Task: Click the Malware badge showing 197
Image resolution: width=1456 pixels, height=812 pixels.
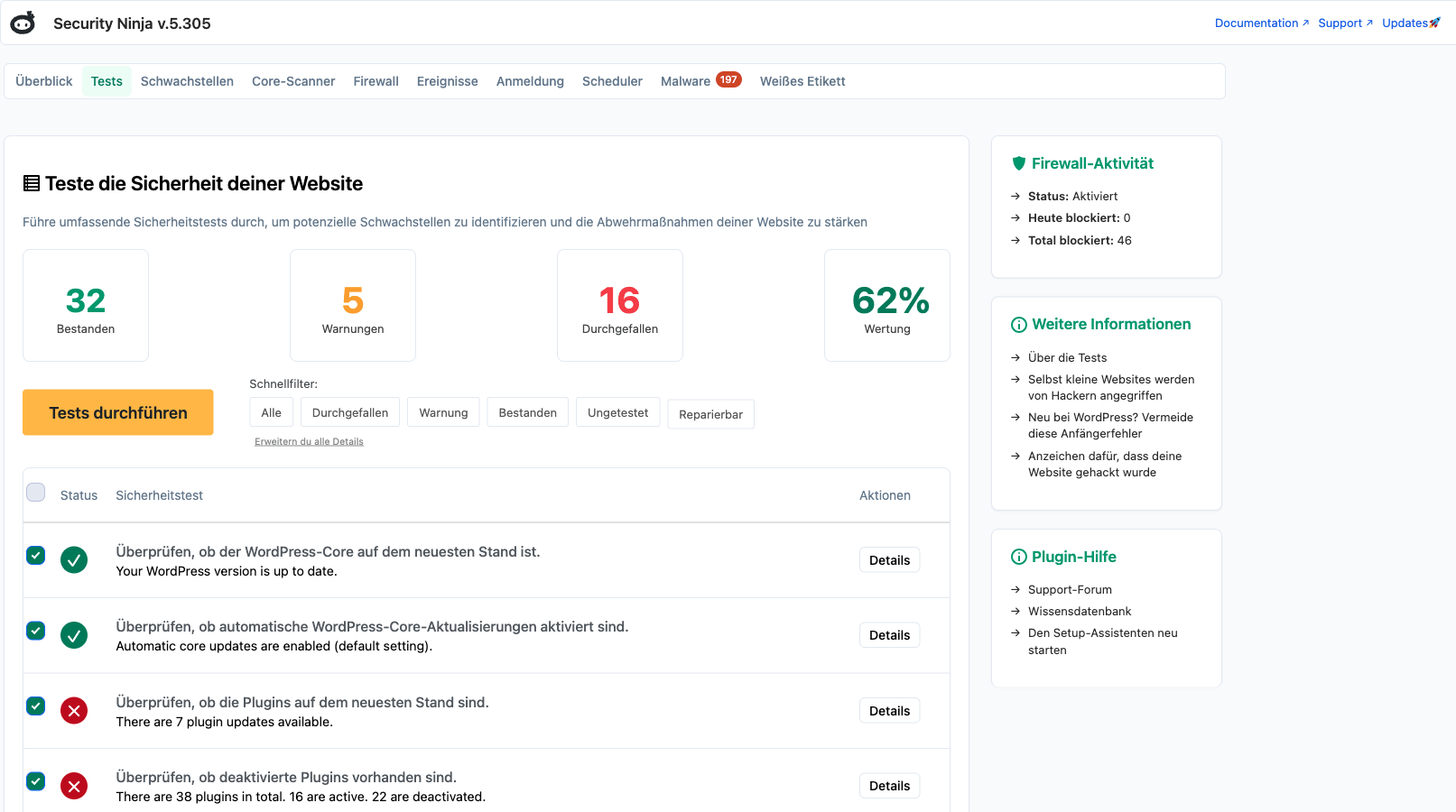Action: click(x=728, y=79)
